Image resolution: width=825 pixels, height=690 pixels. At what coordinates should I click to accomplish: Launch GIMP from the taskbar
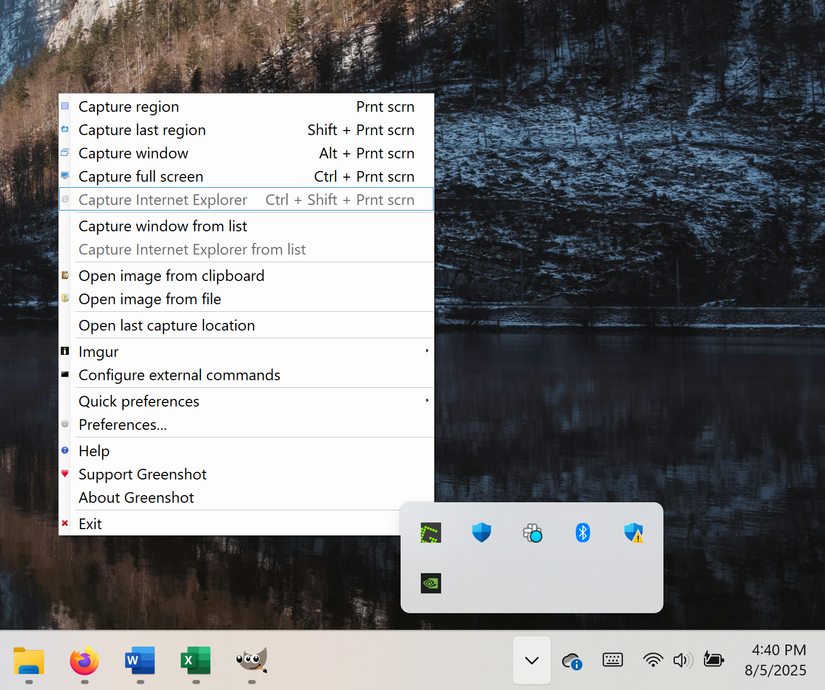[x=251, y=662]
